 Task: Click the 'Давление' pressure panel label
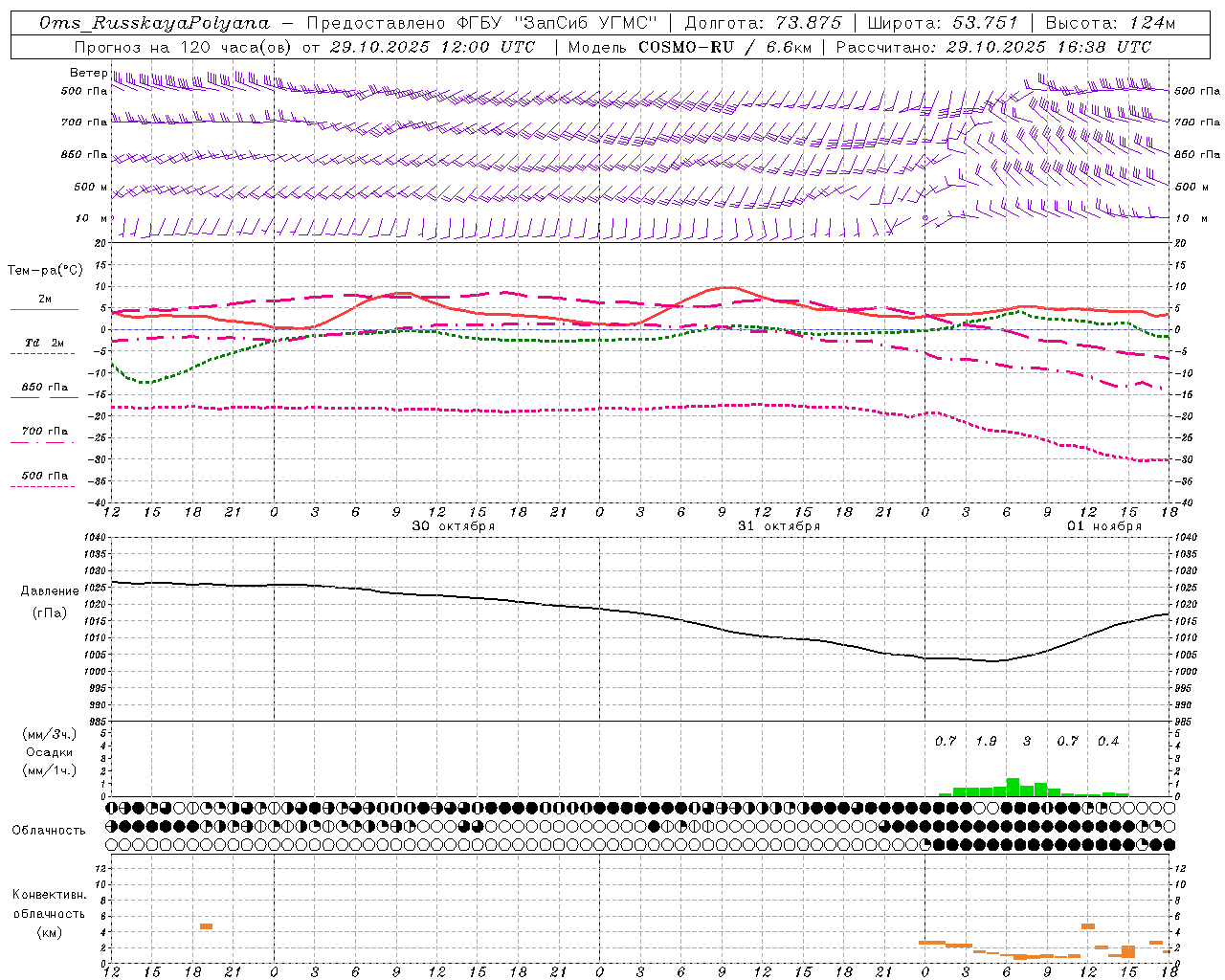tap(49, 591)
